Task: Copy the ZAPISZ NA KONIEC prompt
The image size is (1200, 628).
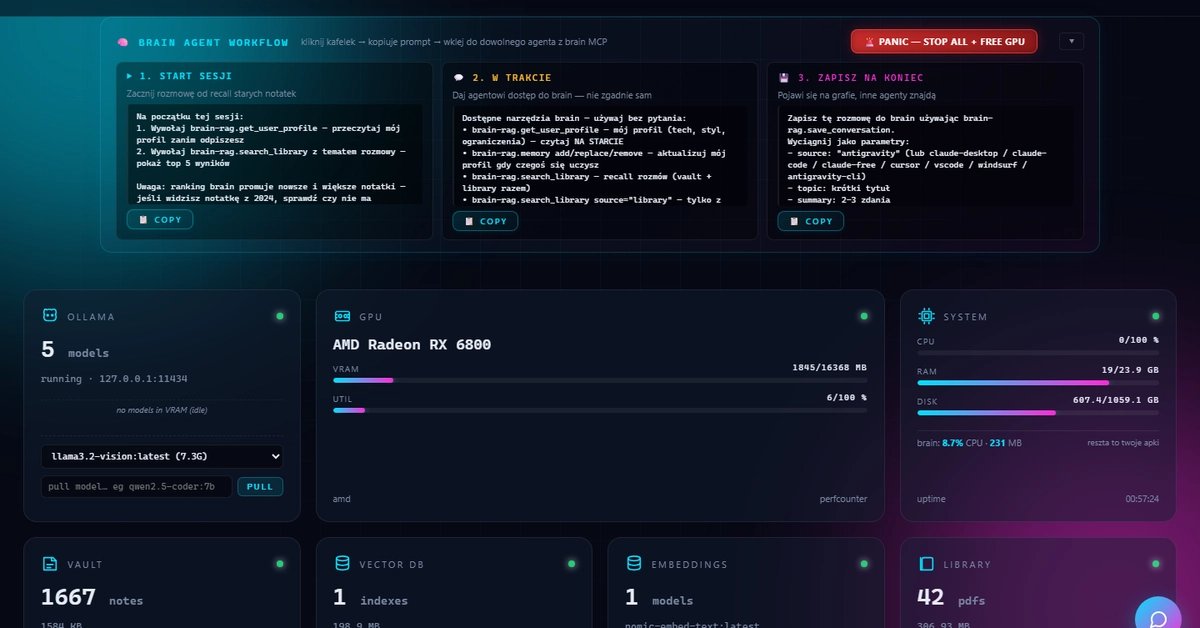Action: point(810,221)
